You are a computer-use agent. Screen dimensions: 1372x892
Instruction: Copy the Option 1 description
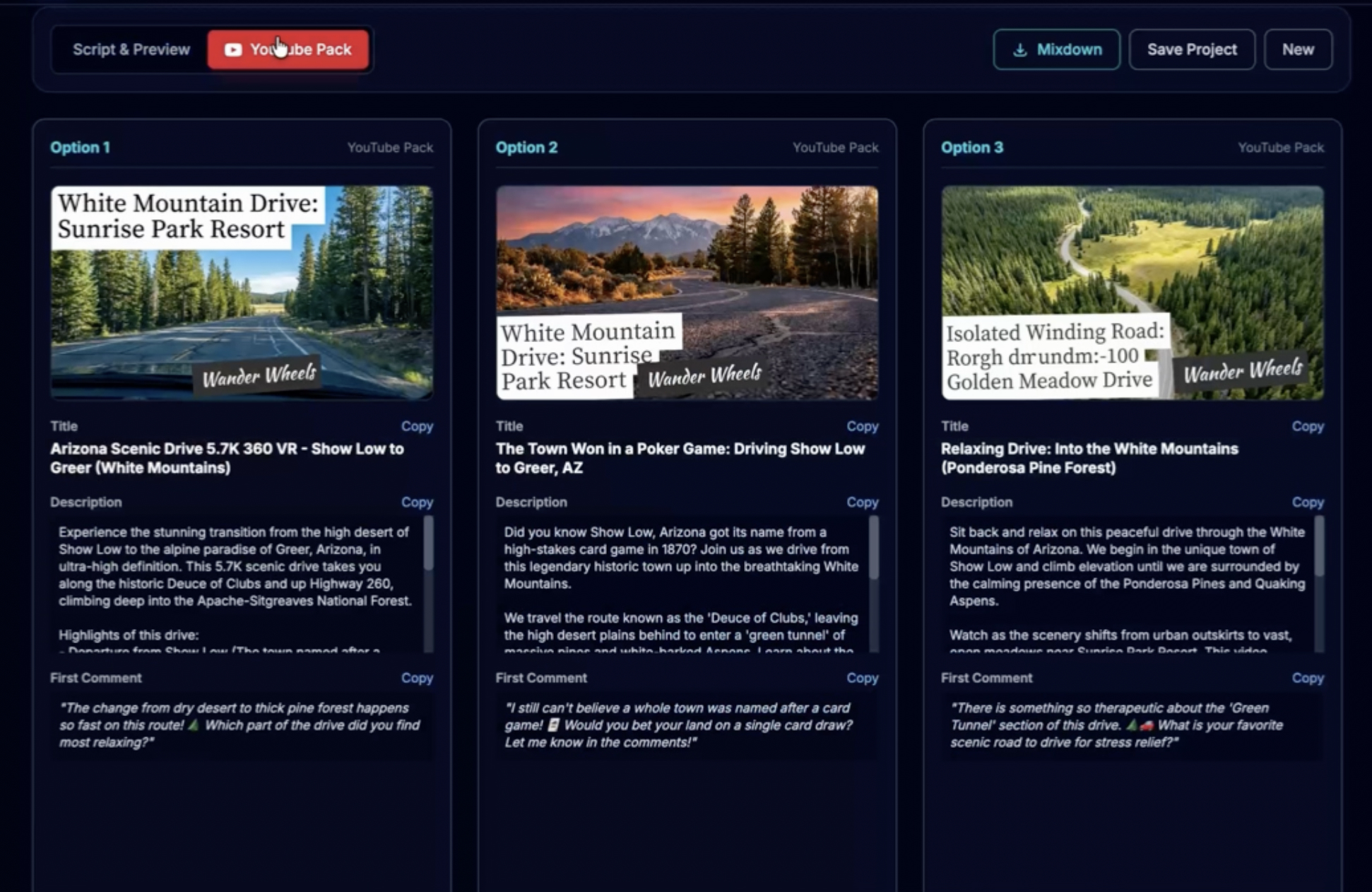click(x=417, y=502)
